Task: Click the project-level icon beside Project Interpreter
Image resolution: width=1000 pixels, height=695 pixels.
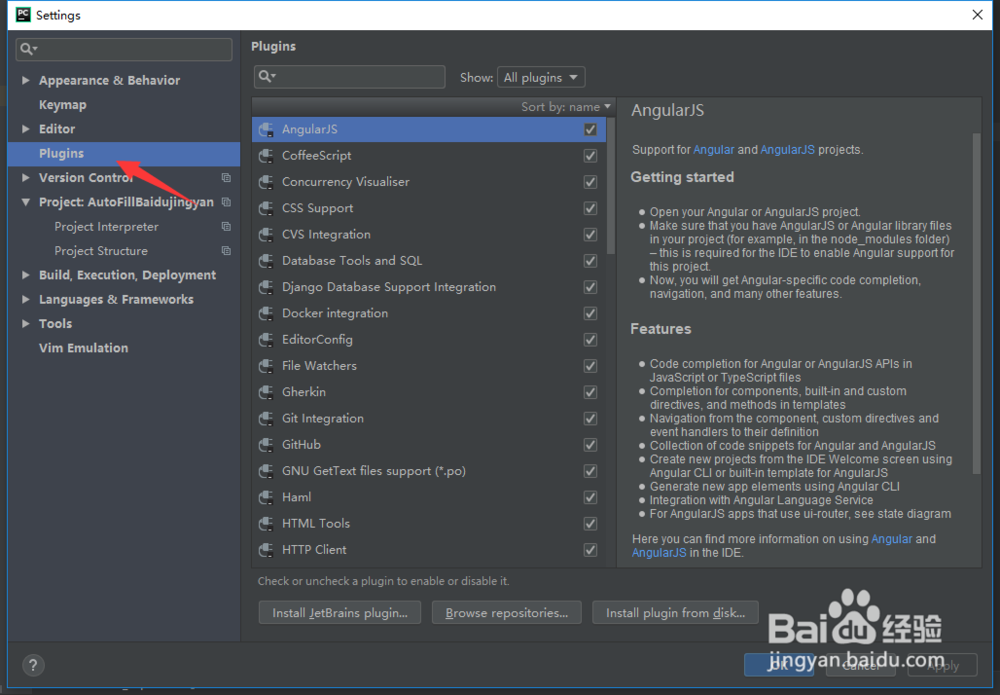Action: 226,226
